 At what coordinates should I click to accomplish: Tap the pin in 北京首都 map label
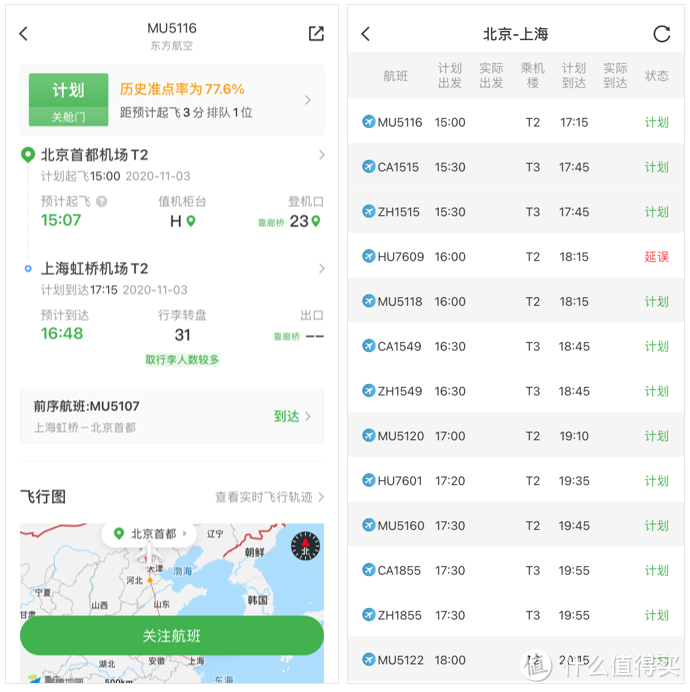pyautogui.click(x=118, y=534)
